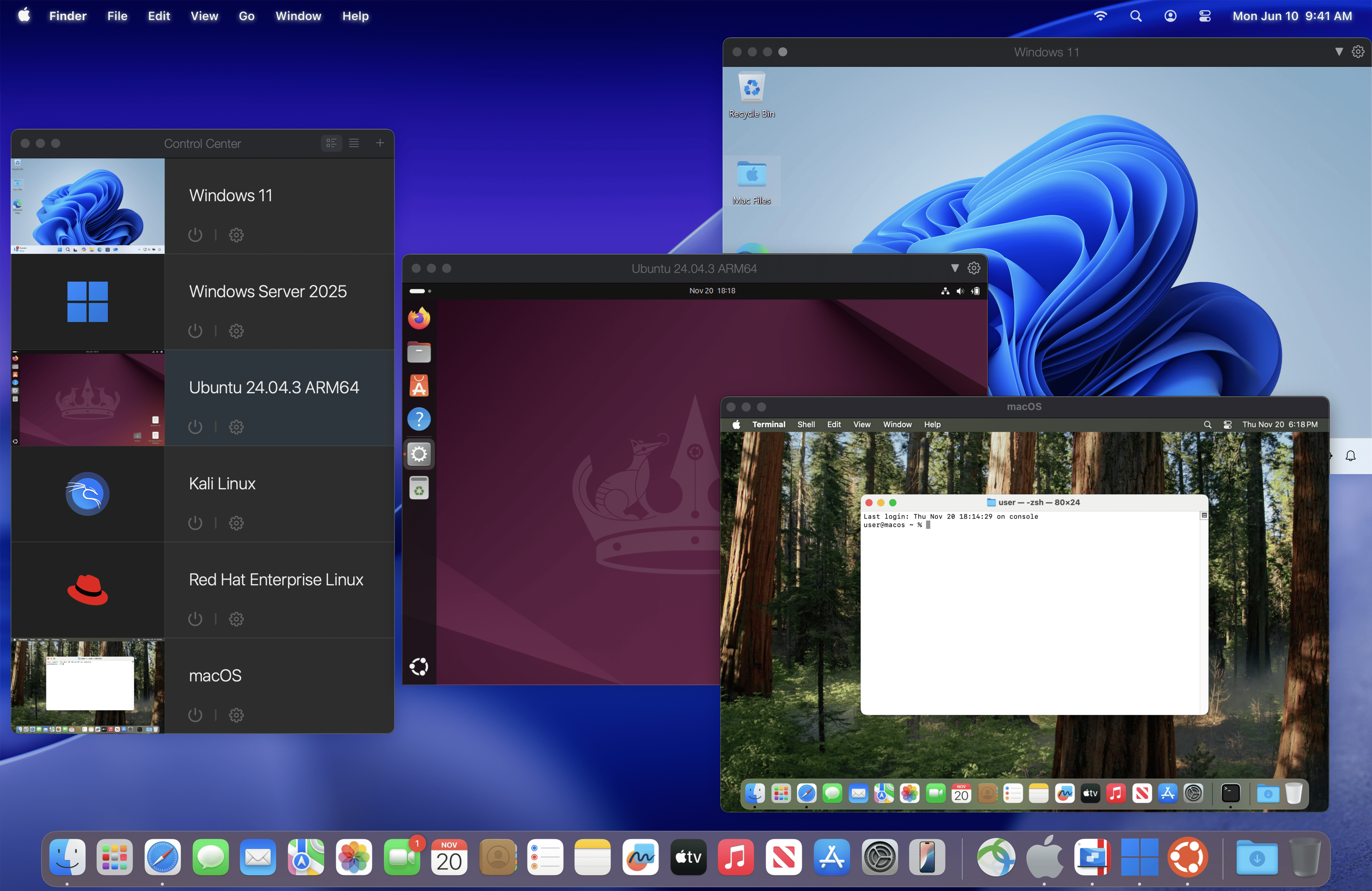
Task: Open Windows 11 window configuration gear
Action: pos(1358,52)
